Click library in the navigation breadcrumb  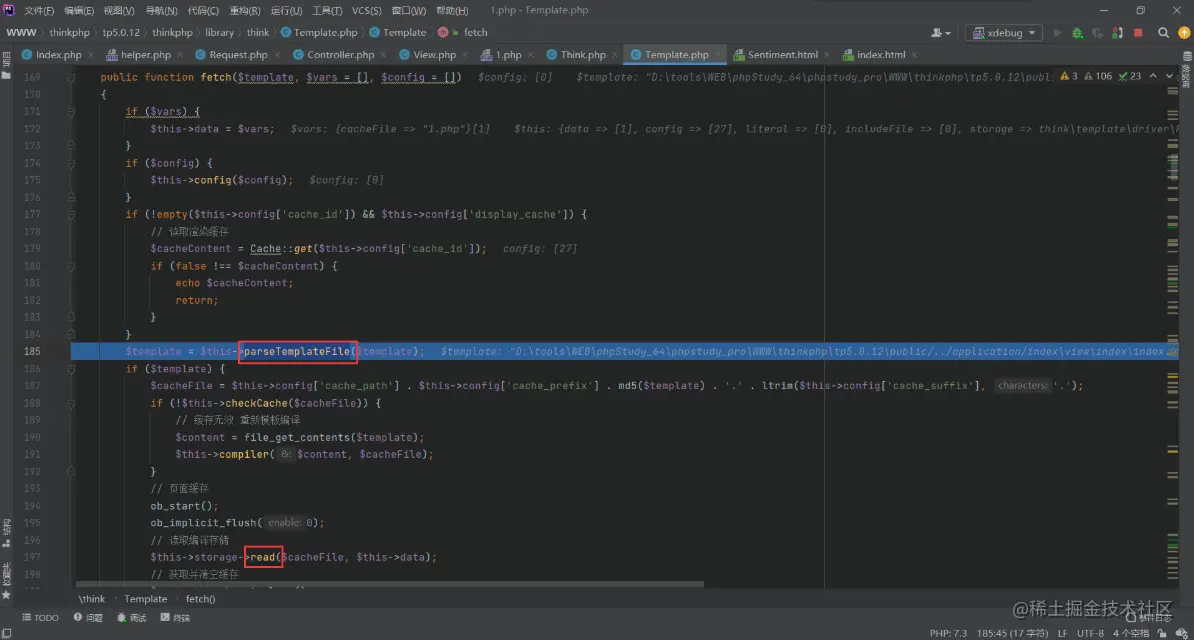pos(219,33)
